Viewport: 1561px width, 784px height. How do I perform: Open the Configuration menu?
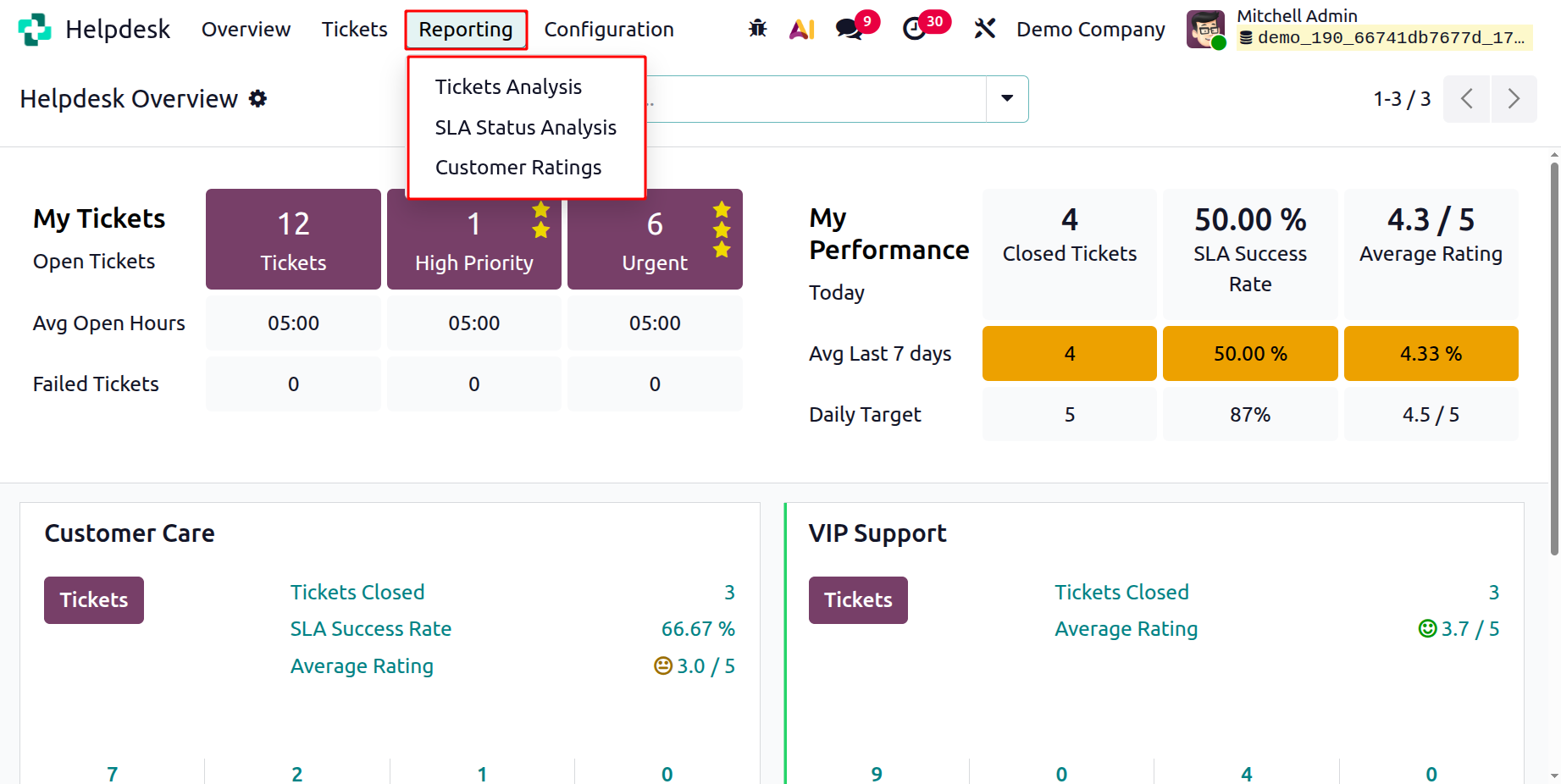coord(608,30)
